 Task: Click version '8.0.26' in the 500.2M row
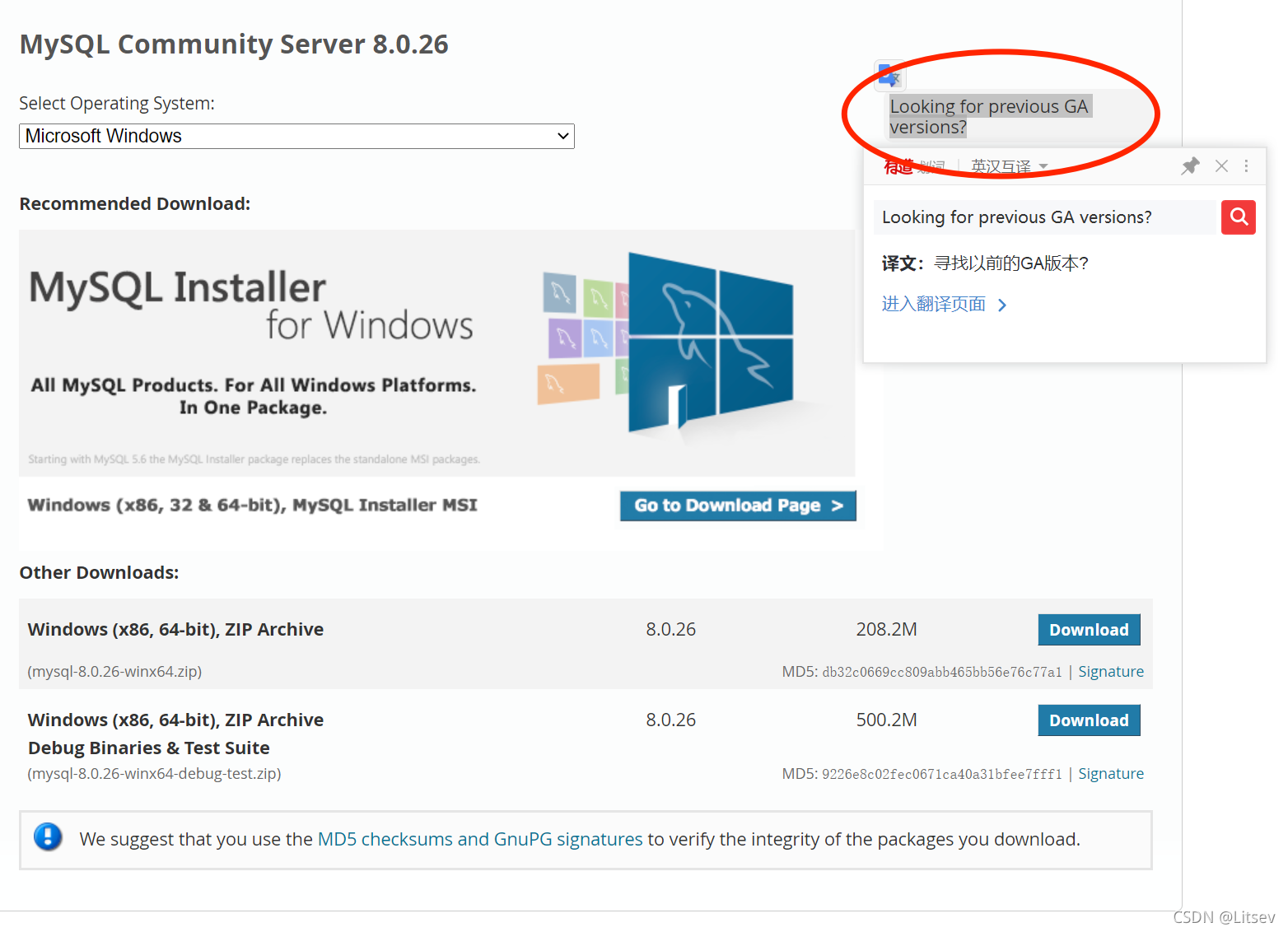click(x=671, y=720)
